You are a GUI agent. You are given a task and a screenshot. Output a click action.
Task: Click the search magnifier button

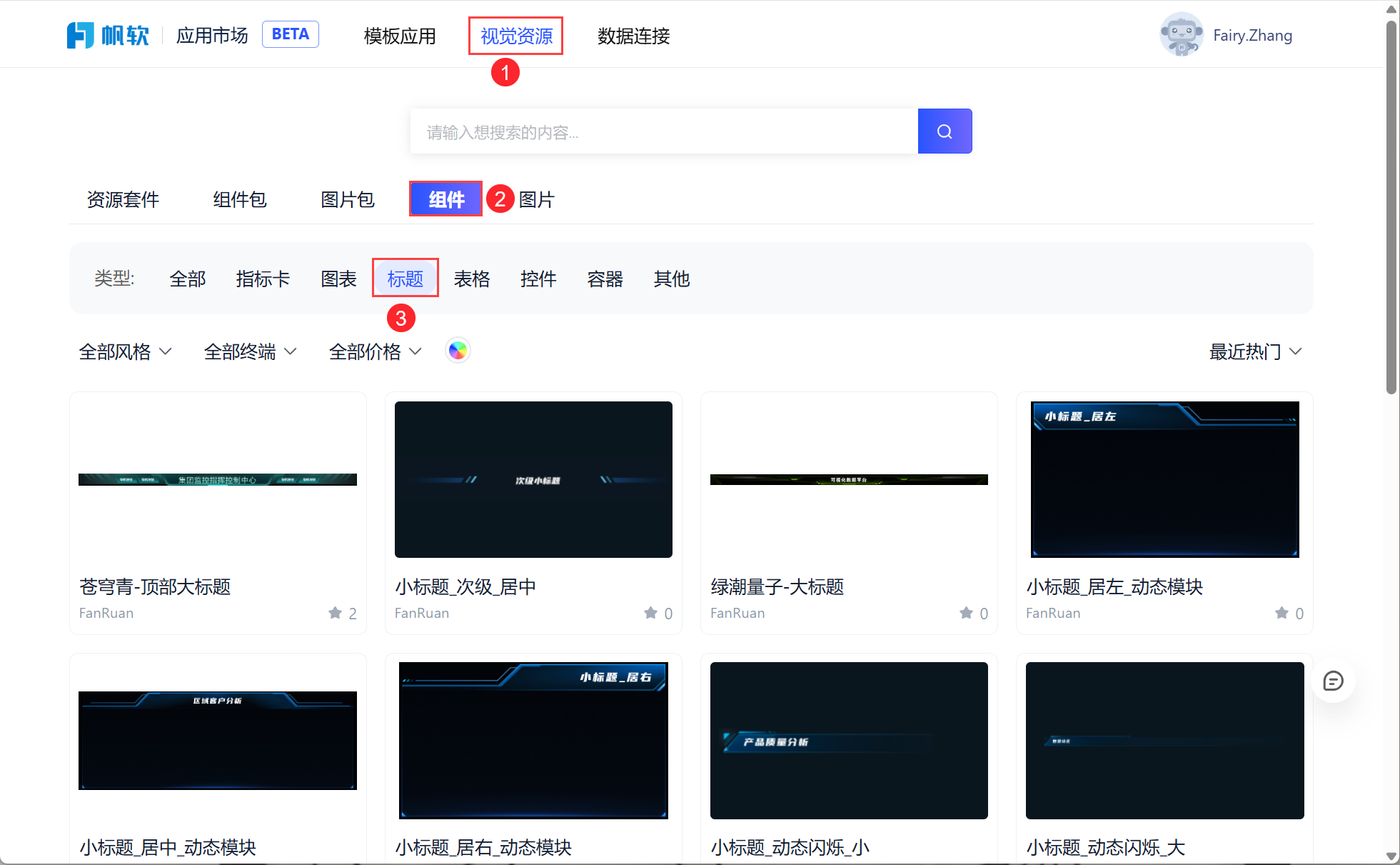pos(944,131)
